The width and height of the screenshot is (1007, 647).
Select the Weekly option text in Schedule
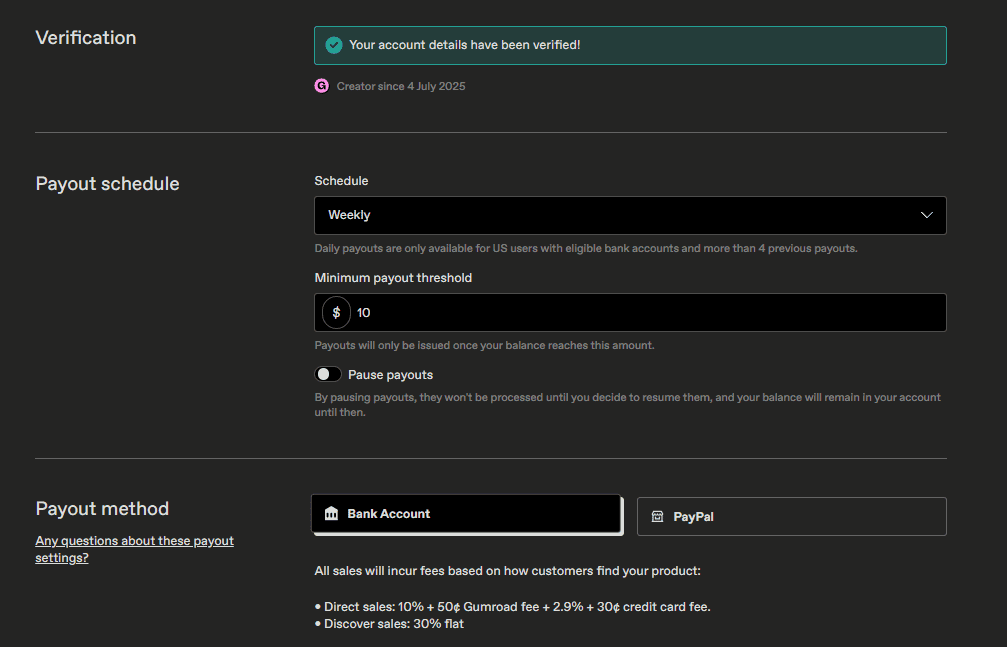click(x=349, y=215)
